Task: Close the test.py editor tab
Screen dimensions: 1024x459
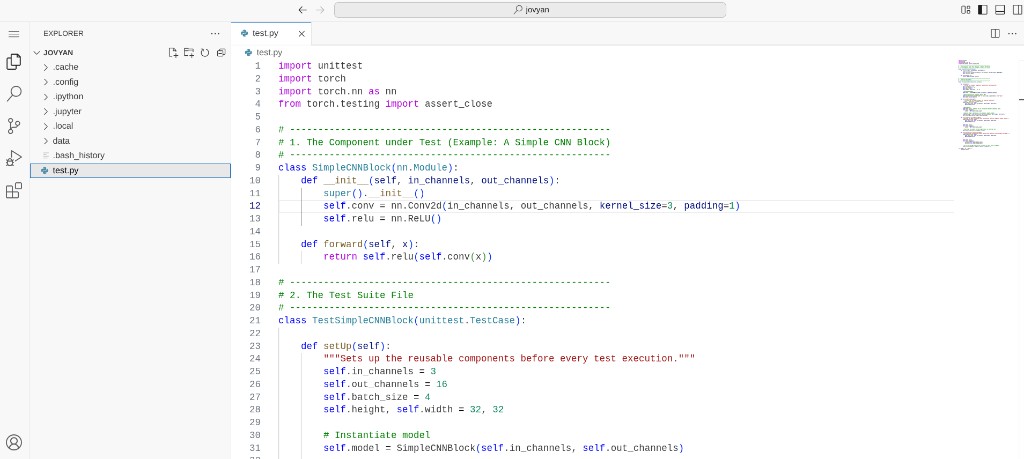Action: (301, 34)
